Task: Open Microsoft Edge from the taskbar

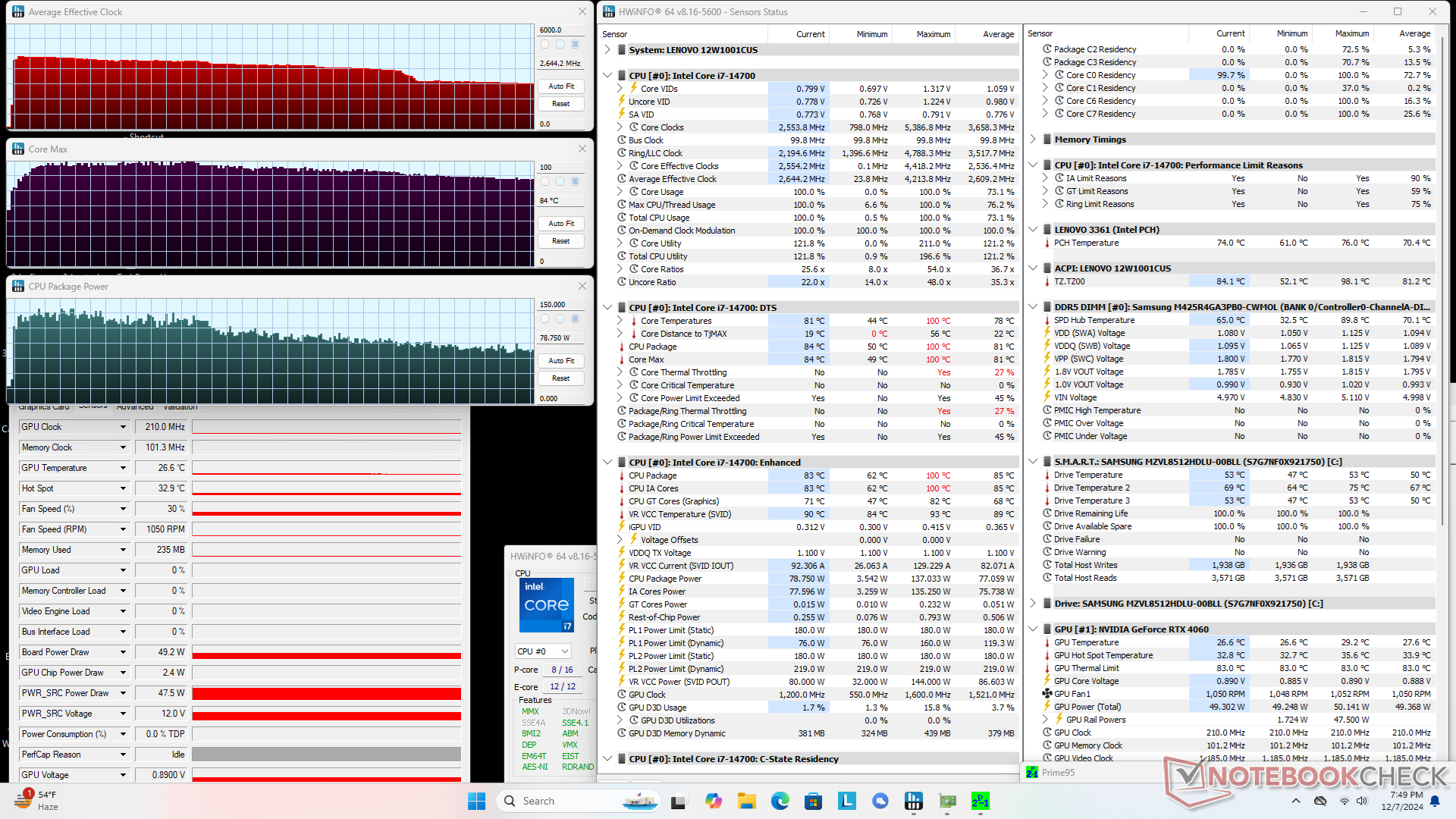Action: [780, 801]
